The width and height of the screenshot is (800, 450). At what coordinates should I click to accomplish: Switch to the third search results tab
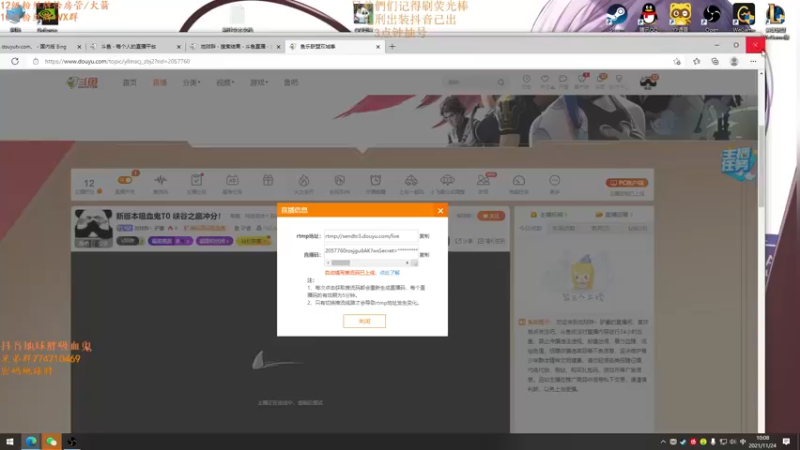(235, 46)
